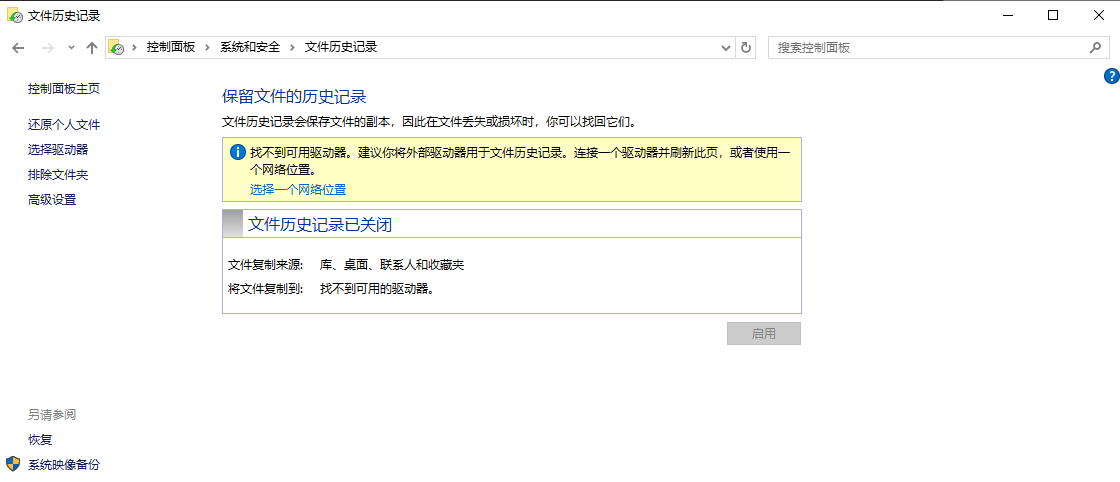Open 高级设置 in the sidebar
The height and width of the screenshot is (482, 1120).
coord(52,200)
